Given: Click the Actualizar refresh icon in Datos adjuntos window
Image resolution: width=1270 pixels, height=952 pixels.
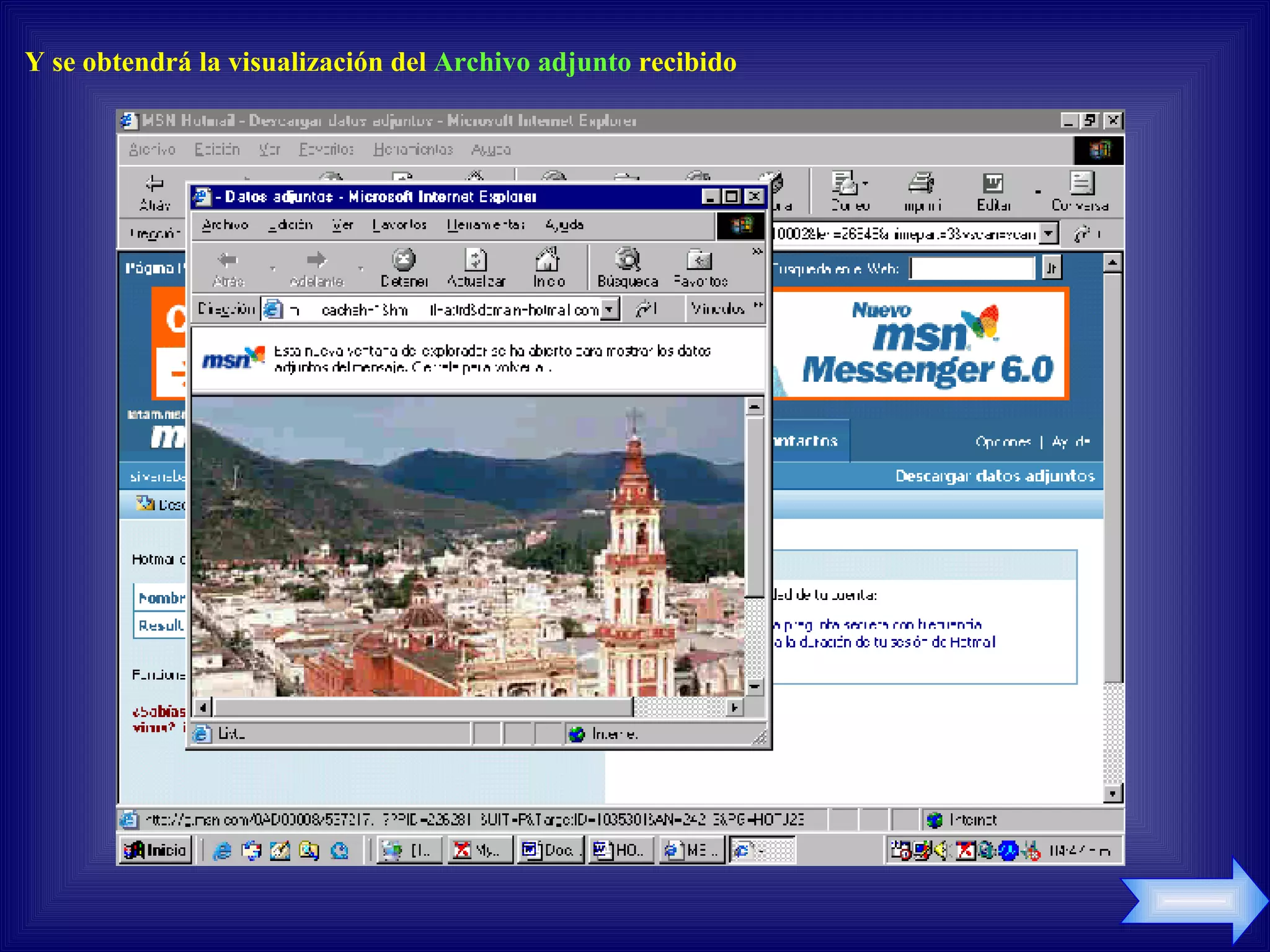Looking at the screenshot, I should point(476,260).
